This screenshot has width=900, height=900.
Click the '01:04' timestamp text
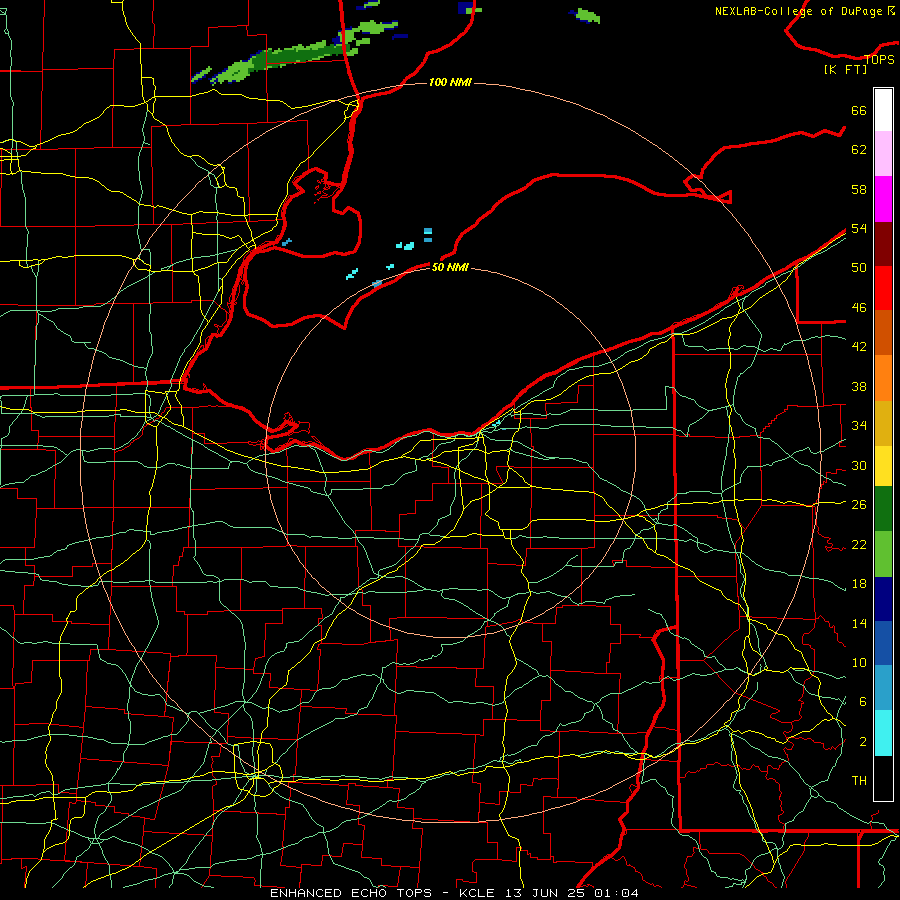pyautogui.click(x=616, y=893)
